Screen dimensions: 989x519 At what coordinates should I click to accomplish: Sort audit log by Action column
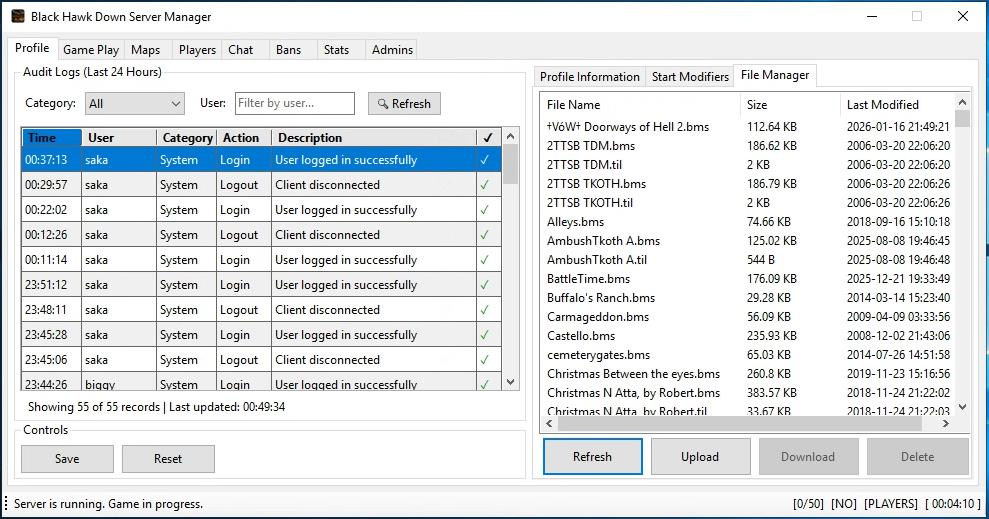pyautogui.click(x=243, y=137)
